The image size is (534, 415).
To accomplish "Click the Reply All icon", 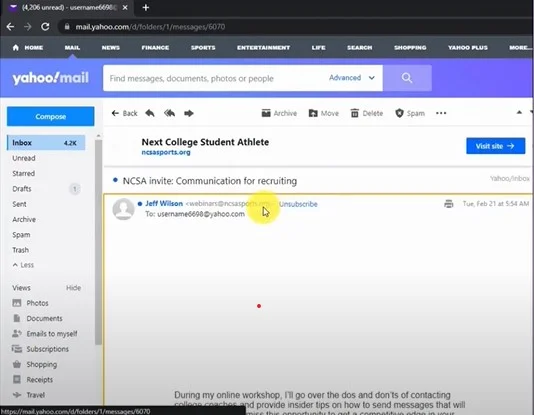I will pos(169,113).
